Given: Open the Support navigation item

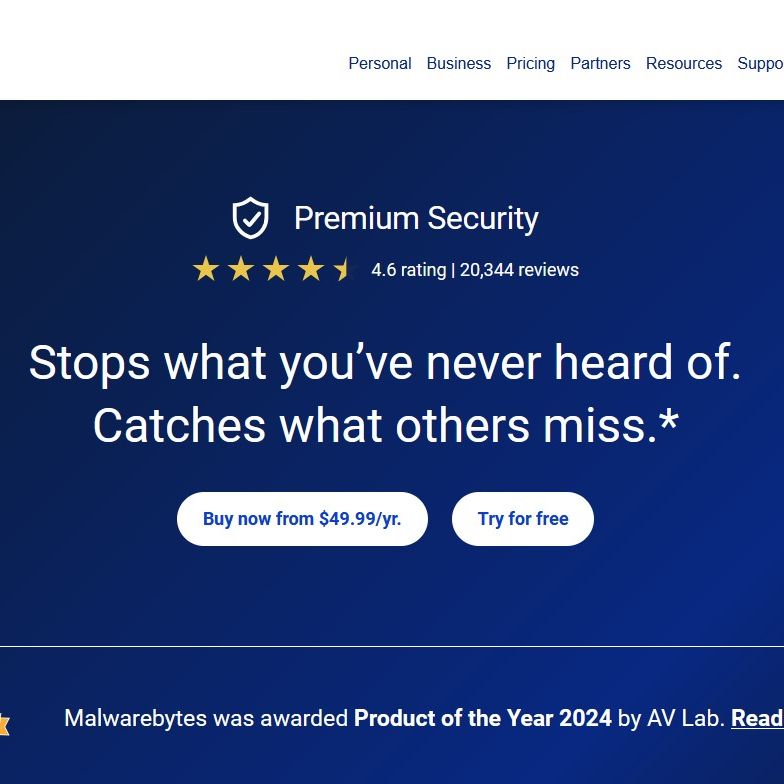Looking at the screenshot, I should pos(760,63).
